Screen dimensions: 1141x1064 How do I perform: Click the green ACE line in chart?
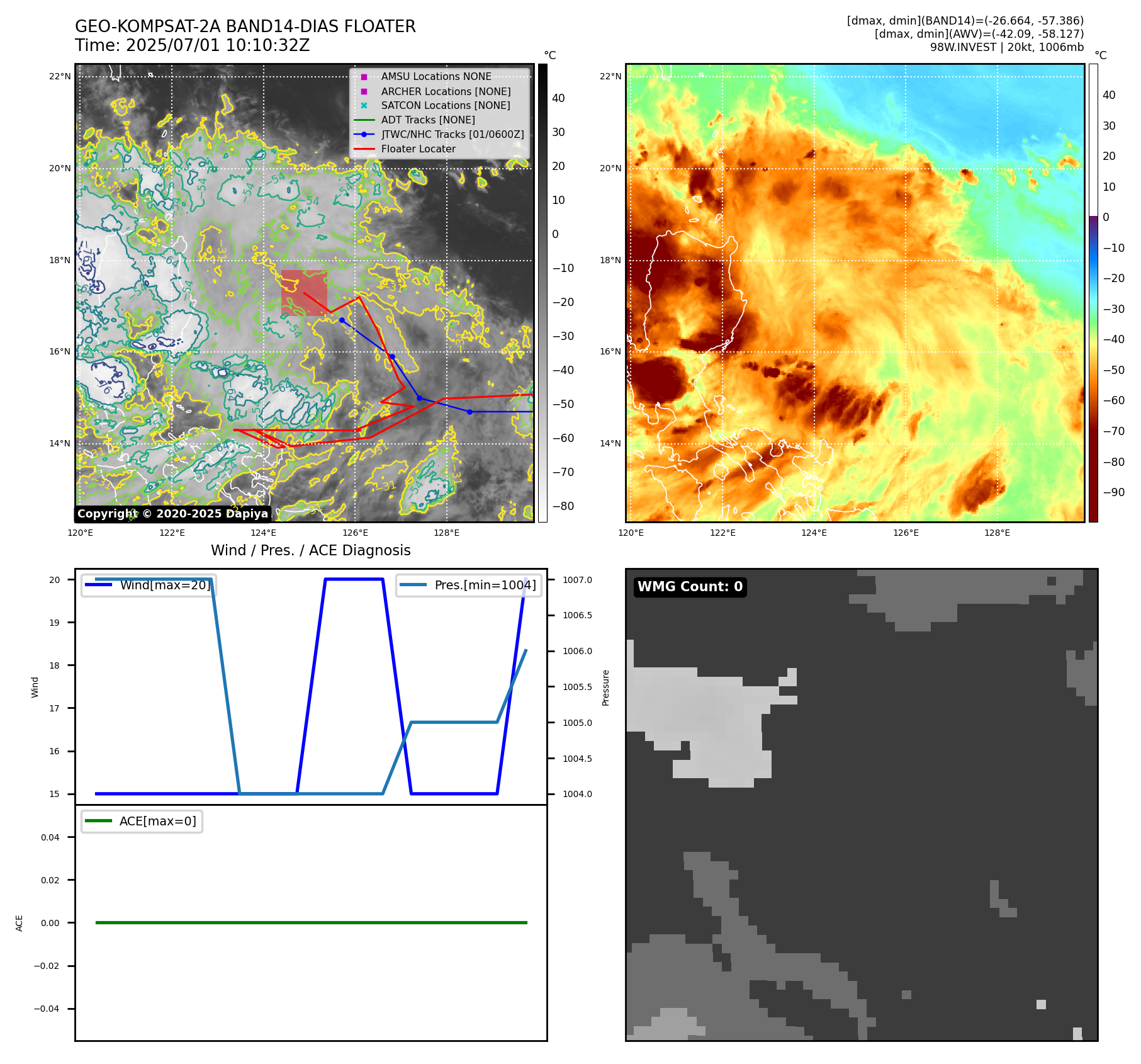311,922
